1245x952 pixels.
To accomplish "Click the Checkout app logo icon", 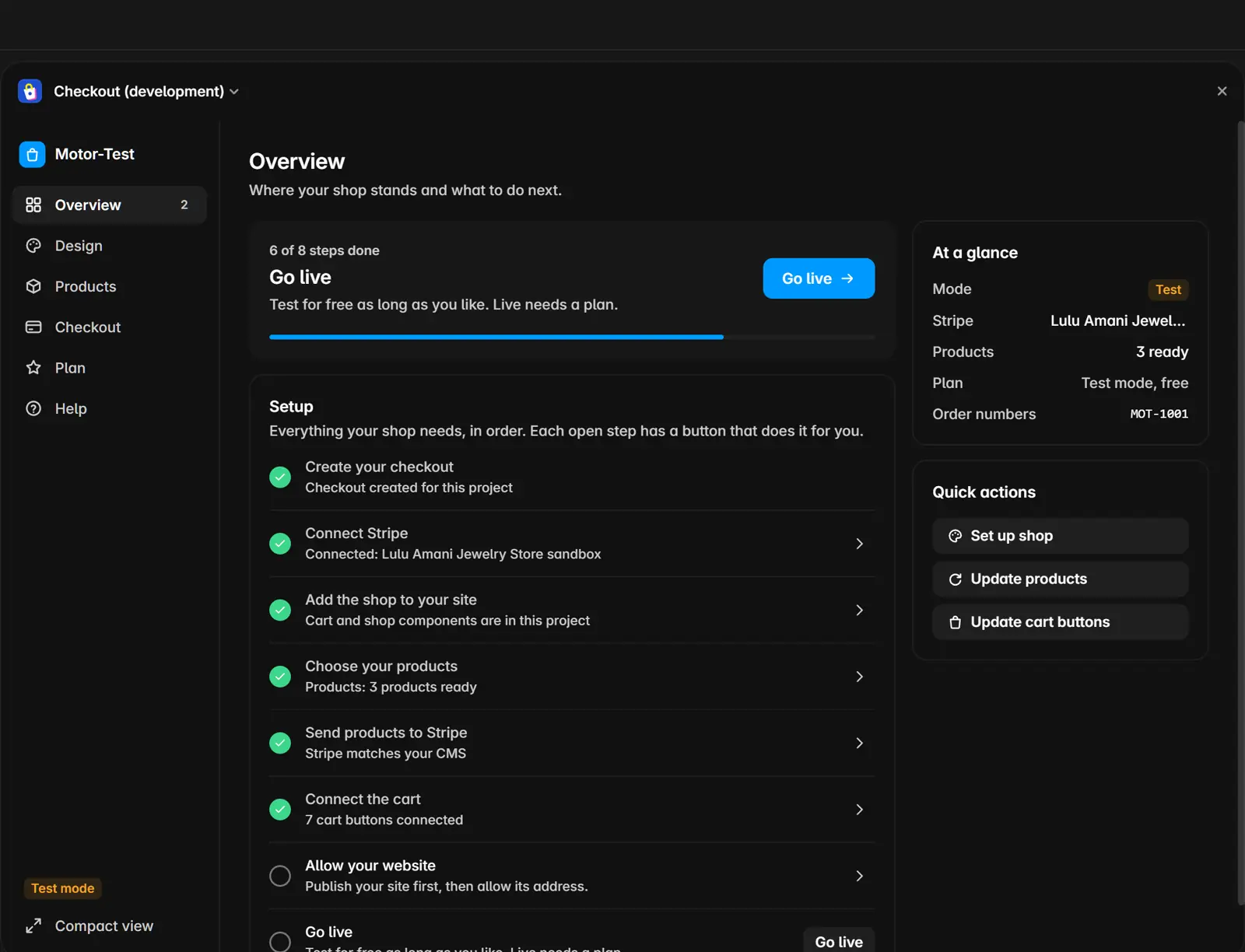I will 30,91.
